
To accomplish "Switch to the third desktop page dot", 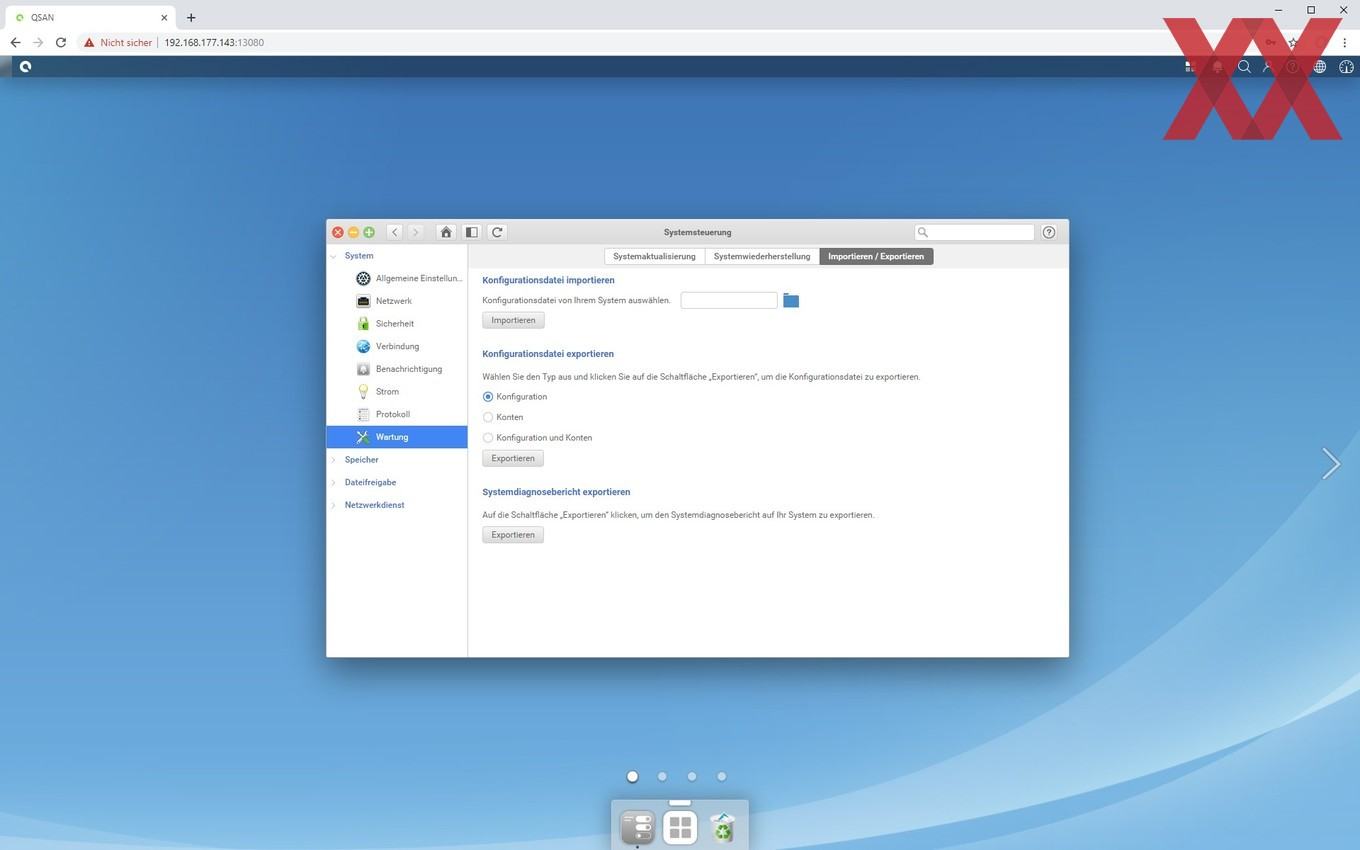I will pos(692,776).
